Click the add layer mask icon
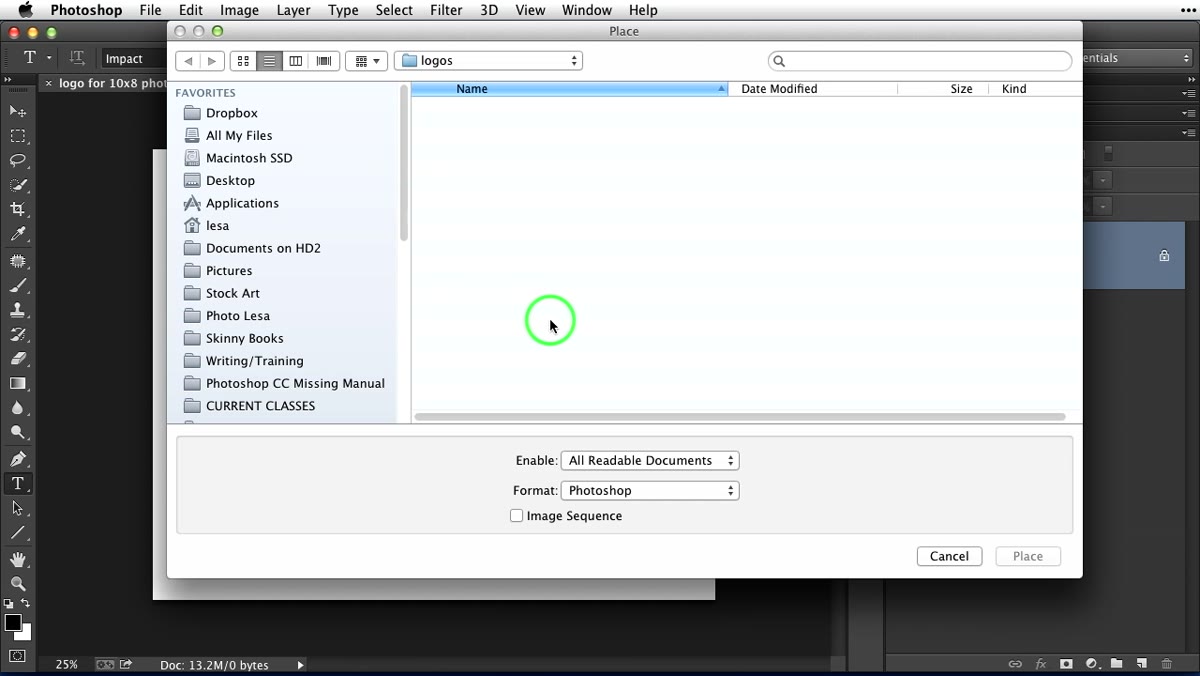 1066,664
